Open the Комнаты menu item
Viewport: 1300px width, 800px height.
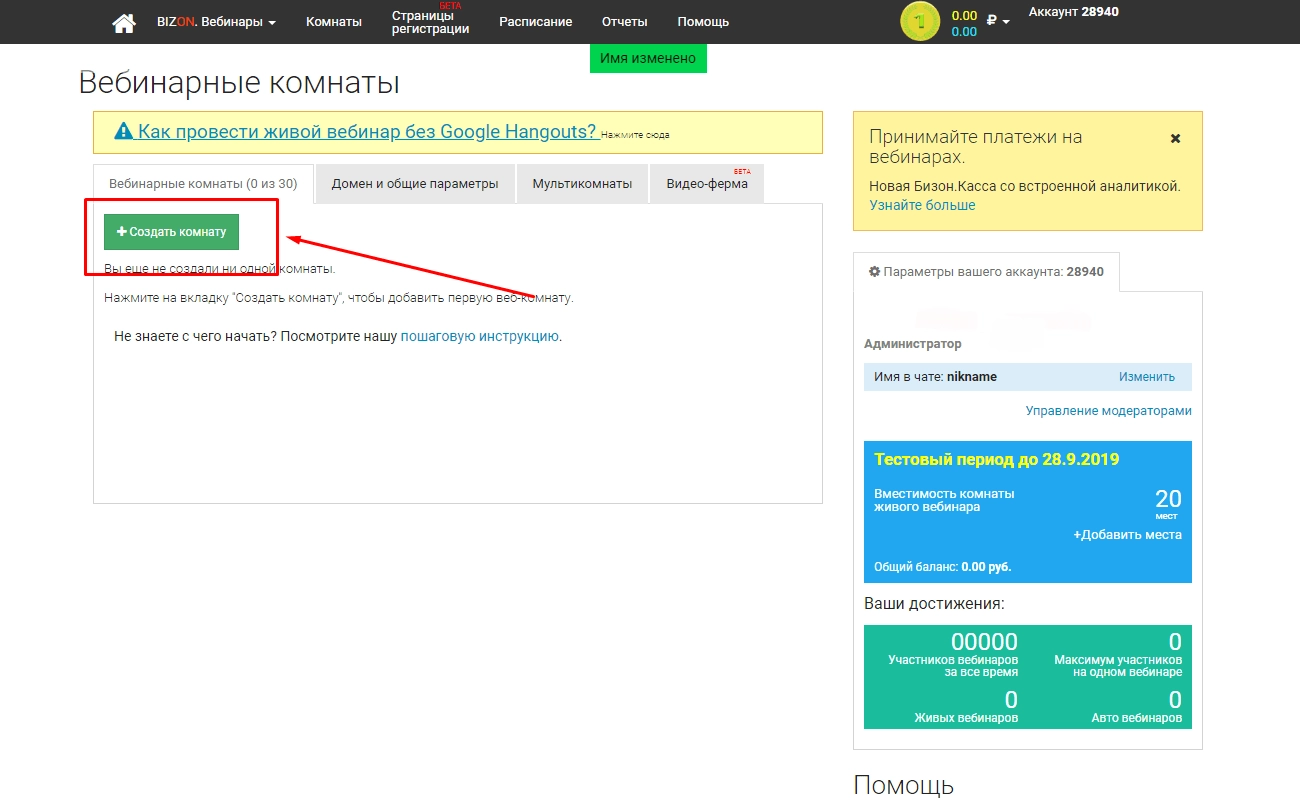334,22
